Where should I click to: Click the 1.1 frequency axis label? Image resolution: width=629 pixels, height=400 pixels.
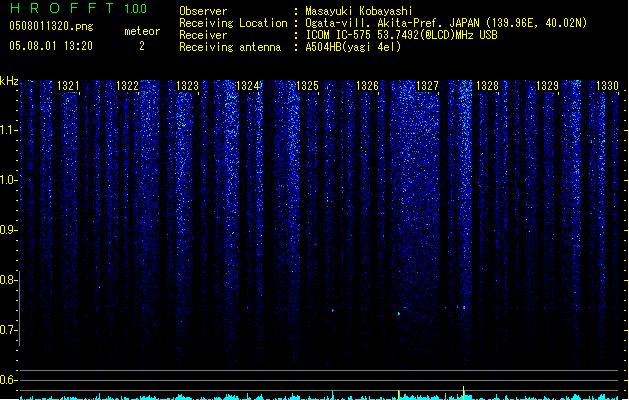[x=8, y=130]
